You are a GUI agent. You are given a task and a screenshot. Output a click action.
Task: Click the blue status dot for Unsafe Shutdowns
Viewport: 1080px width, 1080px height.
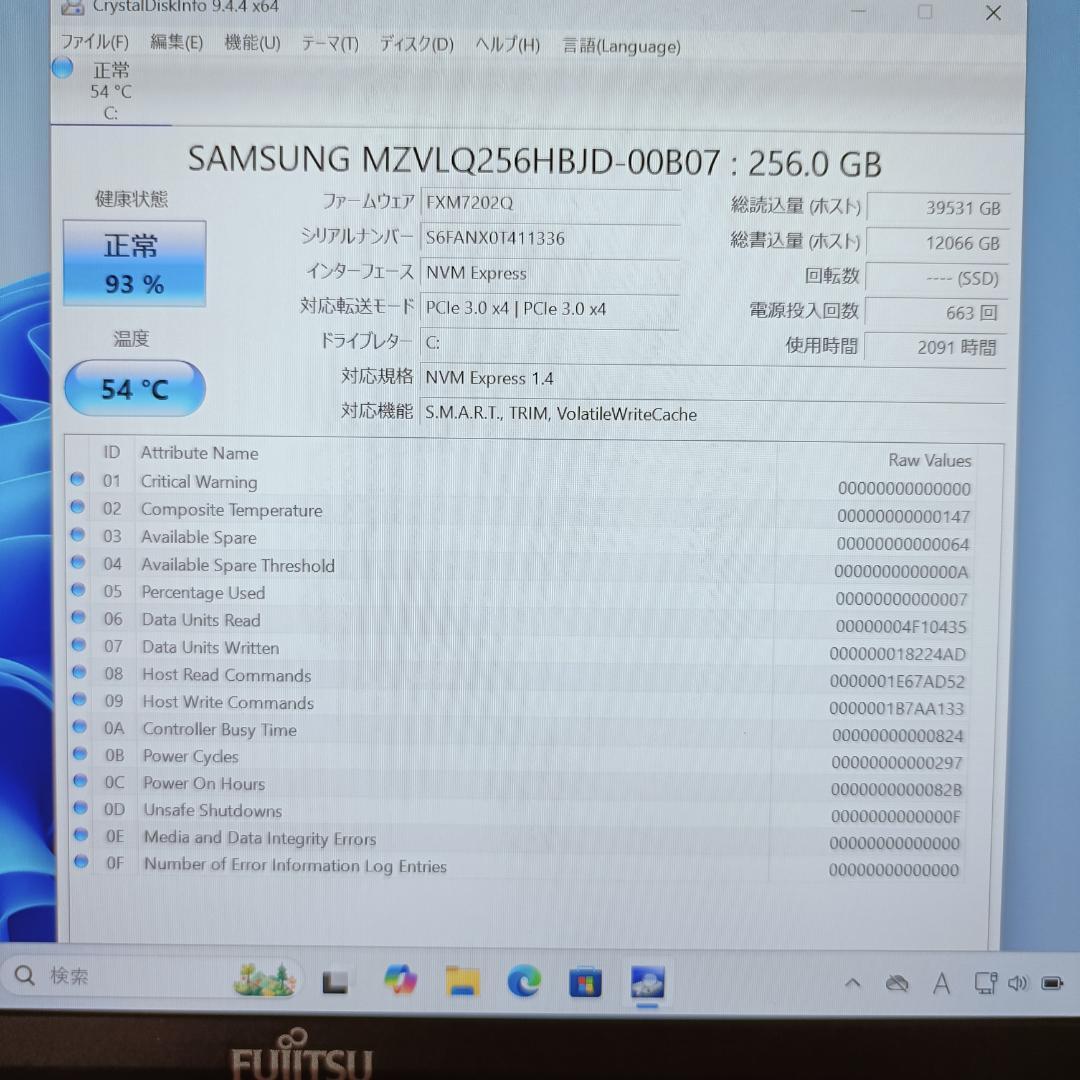point(81,807)
